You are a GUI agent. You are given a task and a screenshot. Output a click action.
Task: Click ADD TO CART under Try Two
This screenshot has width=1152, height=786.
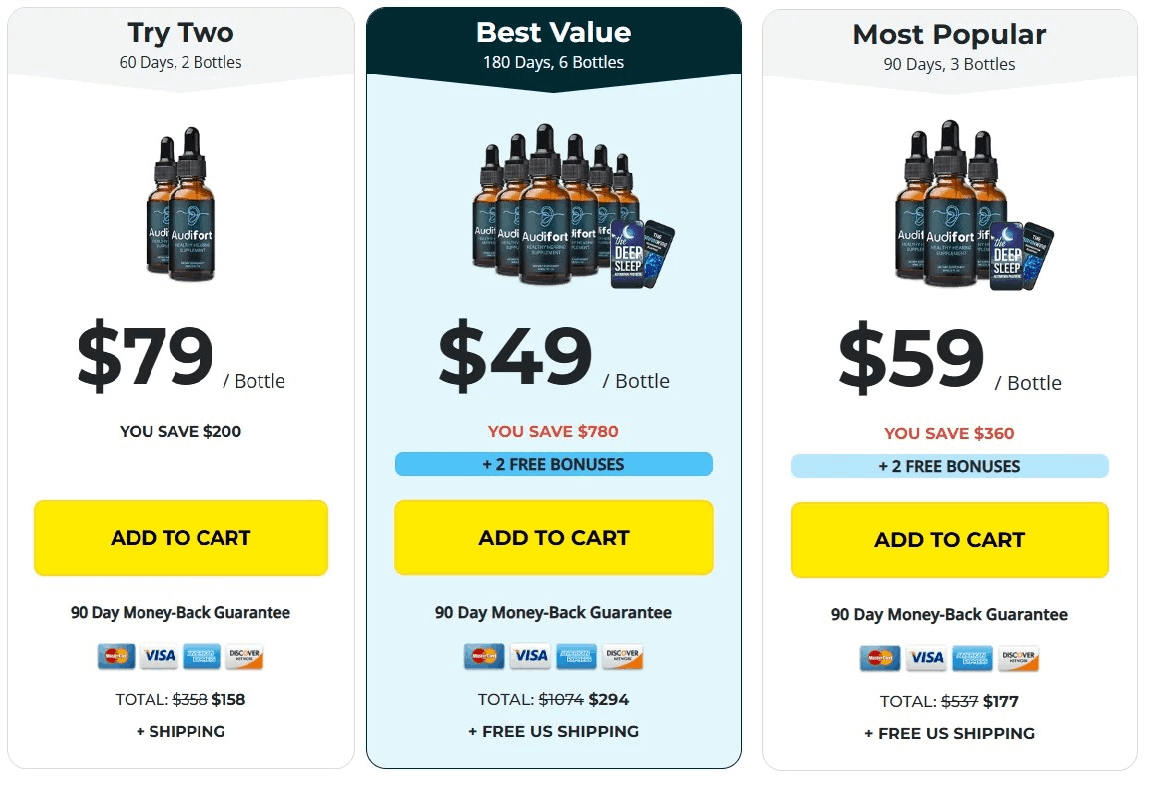[x=180, y=537]
